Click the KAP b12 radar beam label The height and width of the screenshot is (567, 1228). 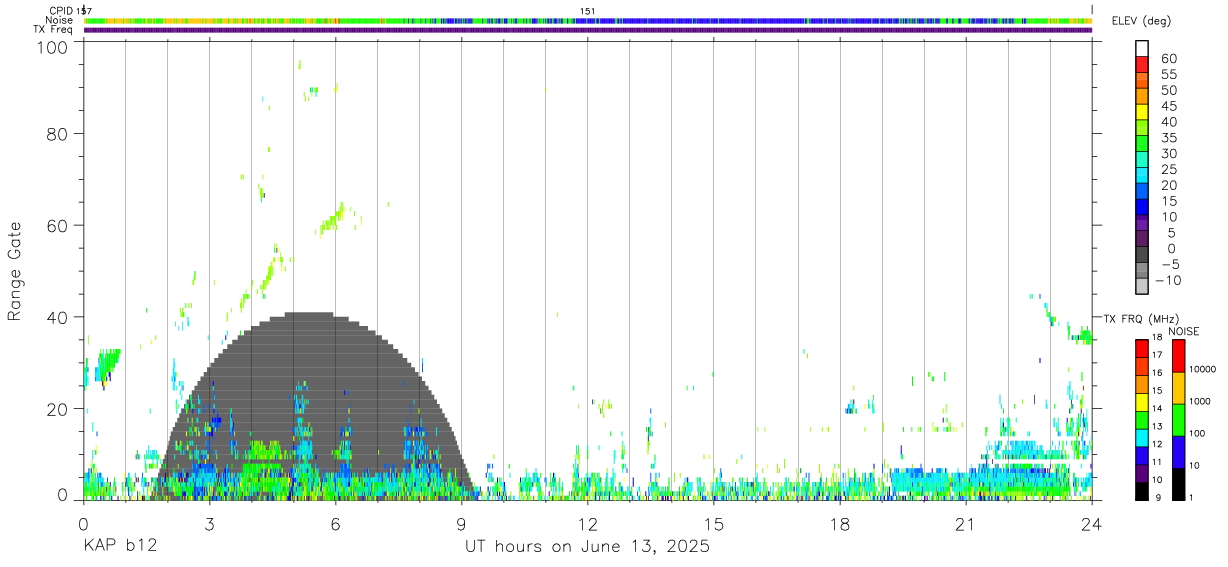120,547
